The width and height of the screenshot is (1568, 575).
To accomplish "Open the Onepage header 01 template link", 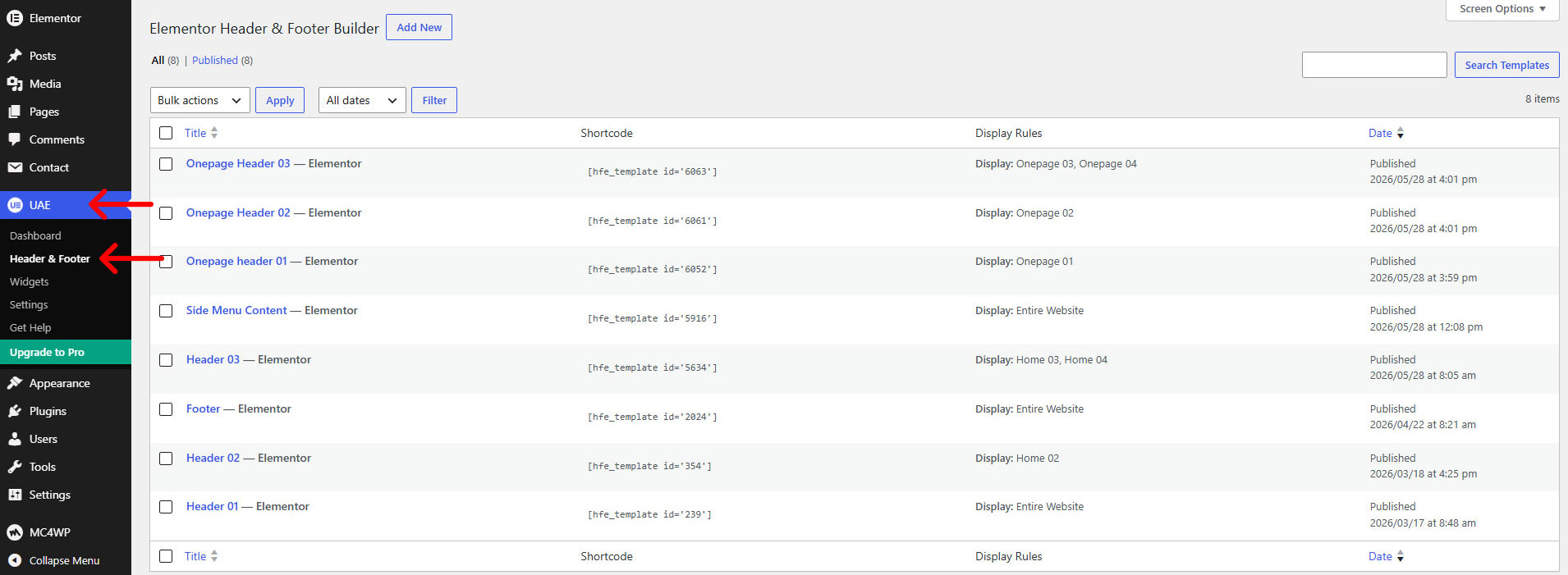I will 236,261.
